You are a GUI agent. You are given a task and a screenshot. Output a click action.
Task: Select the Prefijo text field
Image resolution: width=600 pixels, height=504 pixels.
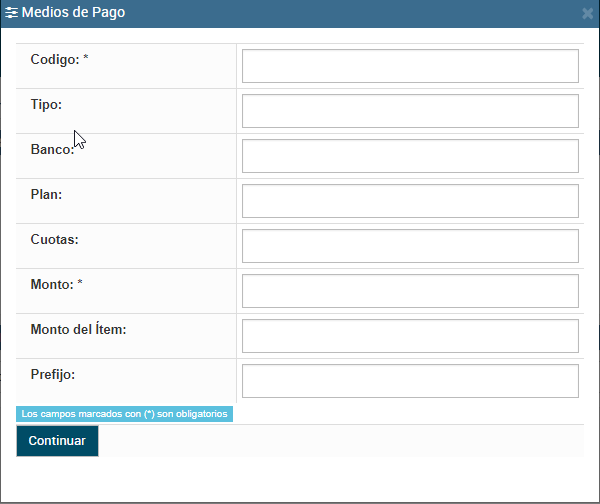pyautogui.click(x=410, y=381)
